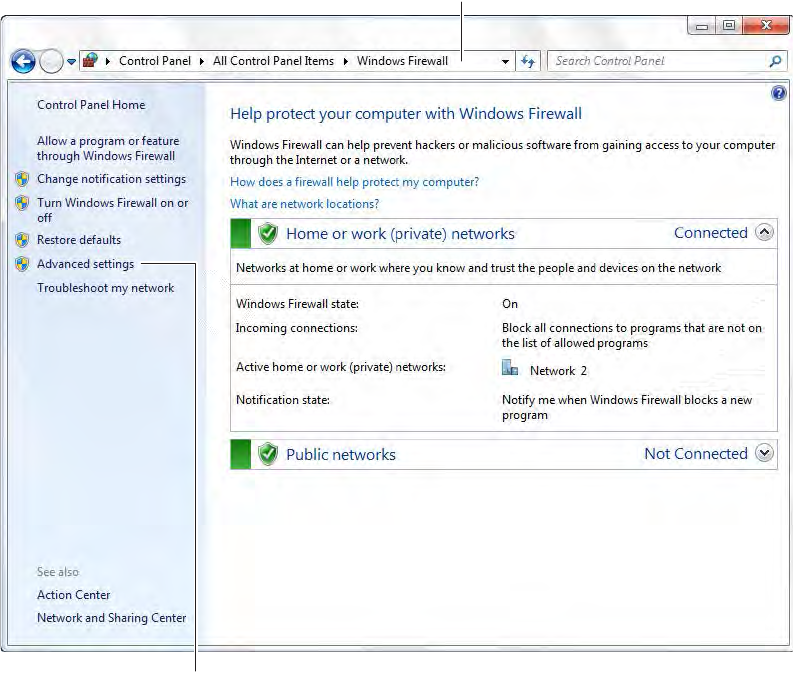
Task: Expand the arrow before Control Panel breadcrumb
Action: (108, 62)
